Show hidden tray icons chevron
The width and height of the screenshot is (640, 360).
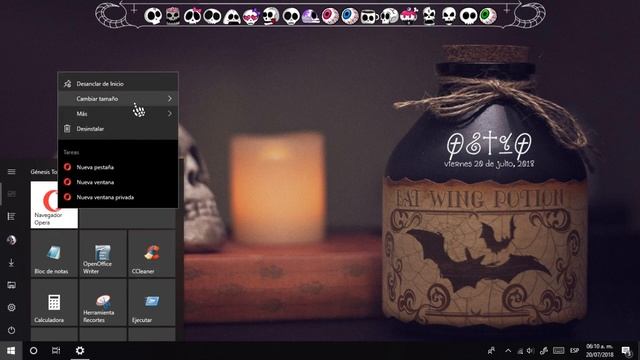pos(508,351)
